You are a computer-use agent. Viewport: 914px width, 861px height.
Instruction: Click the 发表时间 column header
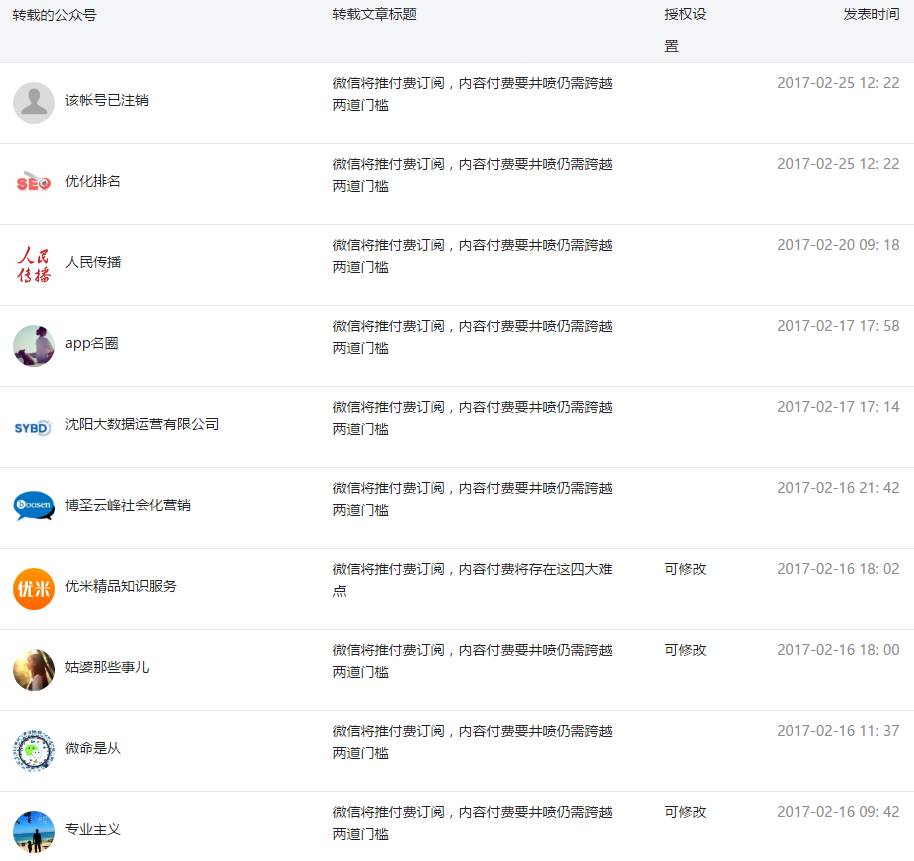click(x=870, y=15)
